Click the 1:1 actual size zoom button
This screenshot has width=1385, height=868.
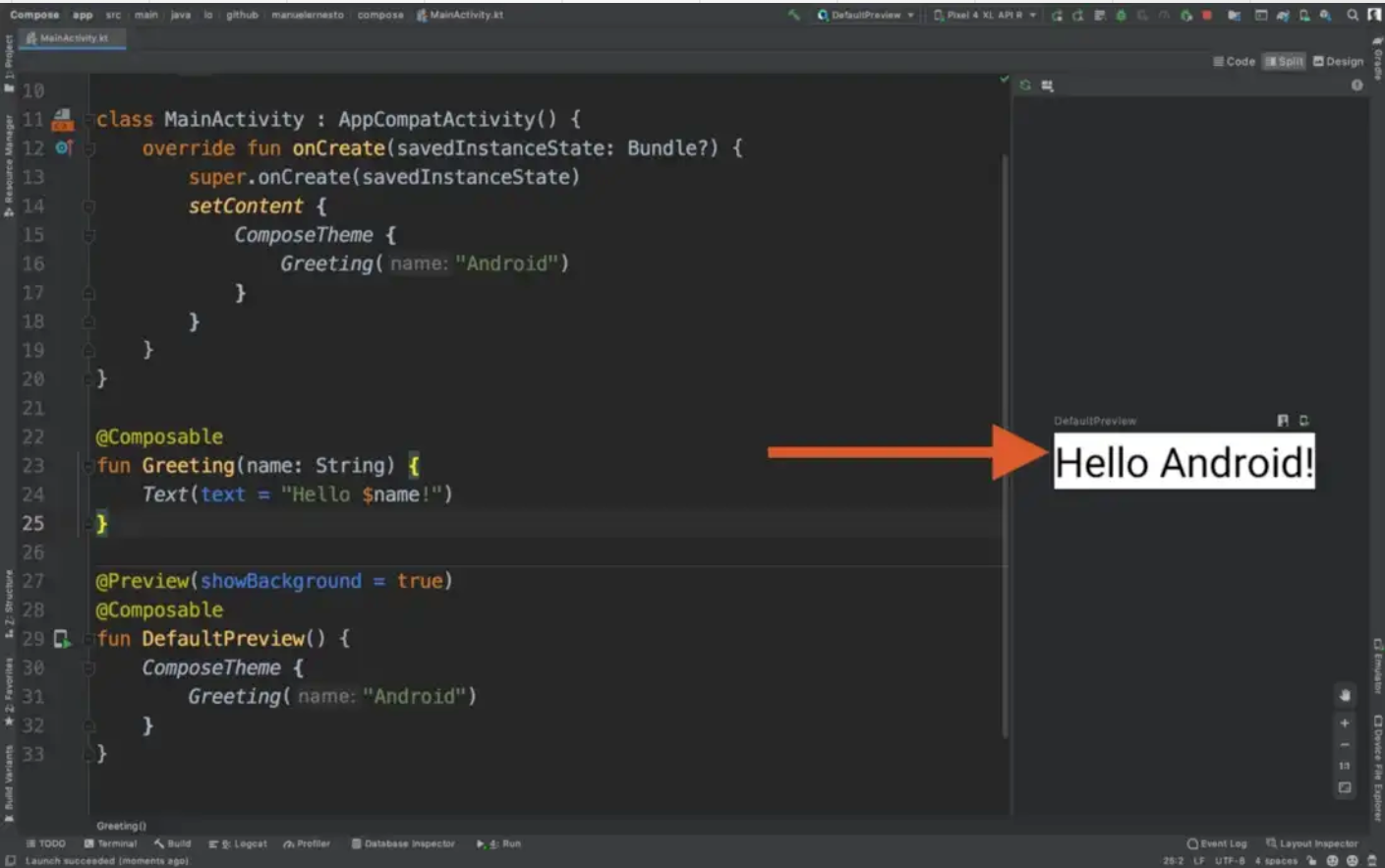[x=1345, y=766]
